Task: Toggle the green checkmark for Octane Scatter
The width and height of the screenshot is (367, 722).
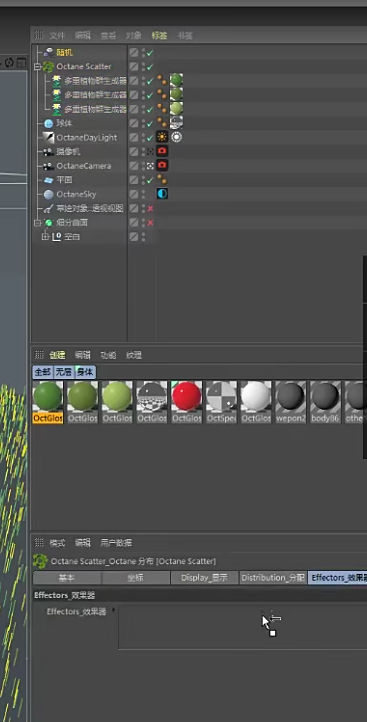Action: [150, 67]
